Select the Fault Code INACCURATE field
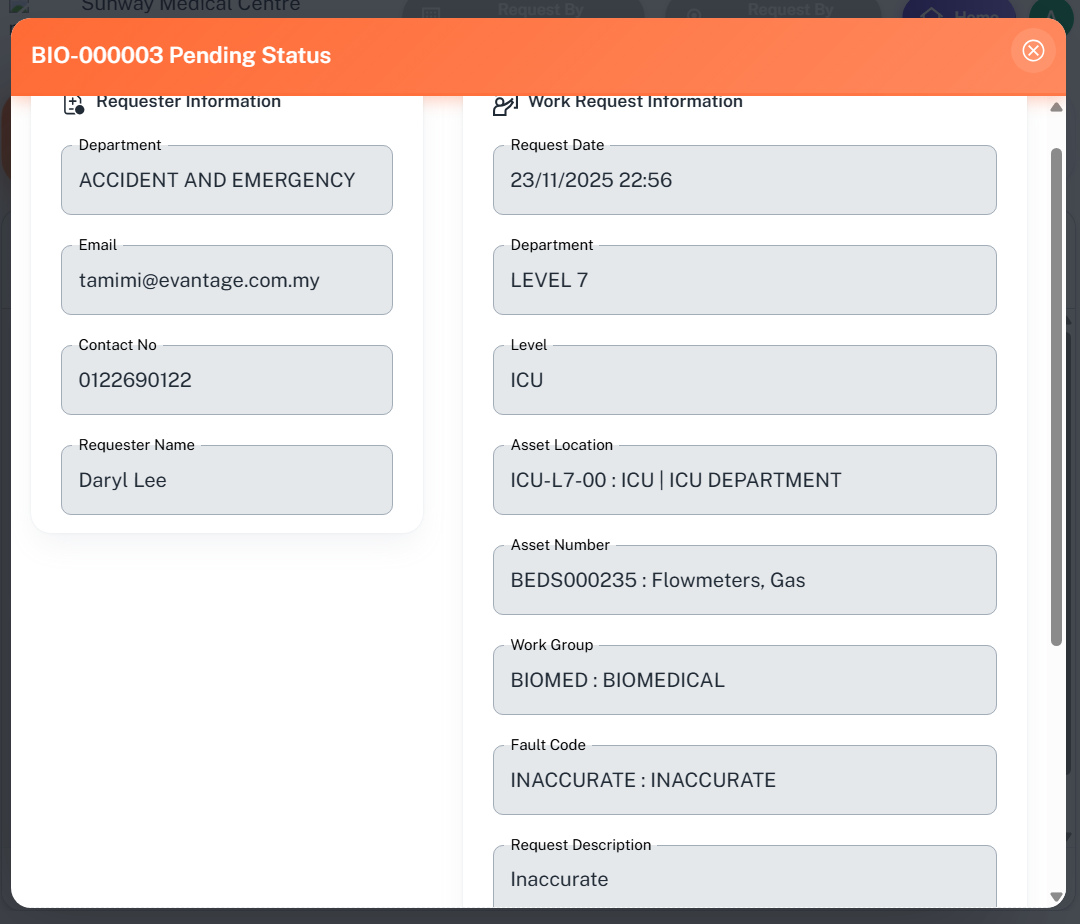 pyautogui.click(x=744, y=781)
